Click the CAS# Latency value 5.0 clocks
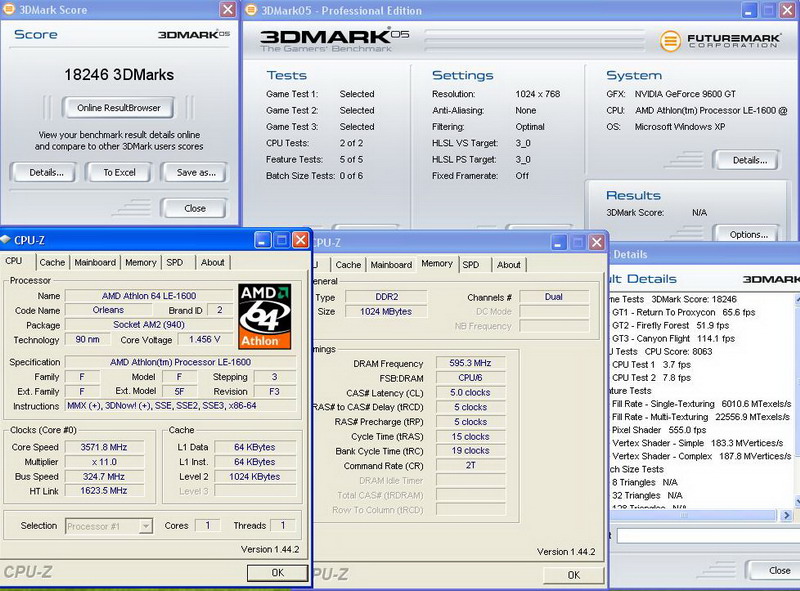Image resolution: width=800 pixels, height=591 pixels. click(470, 392)
